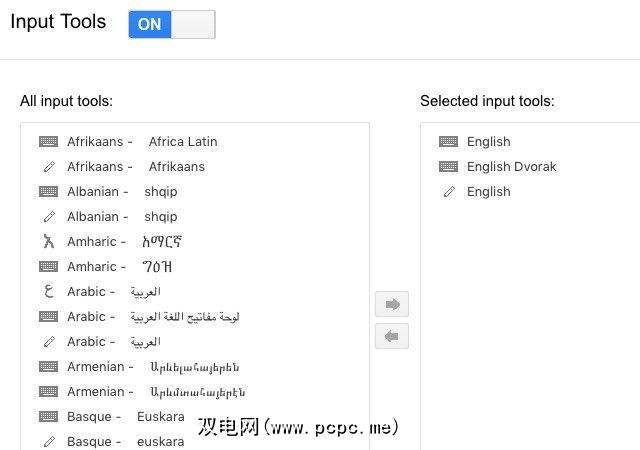Select Basque - Euskara keyboard entry
Viewport: 640px width, 450px height.
click(x=126, y=417)
